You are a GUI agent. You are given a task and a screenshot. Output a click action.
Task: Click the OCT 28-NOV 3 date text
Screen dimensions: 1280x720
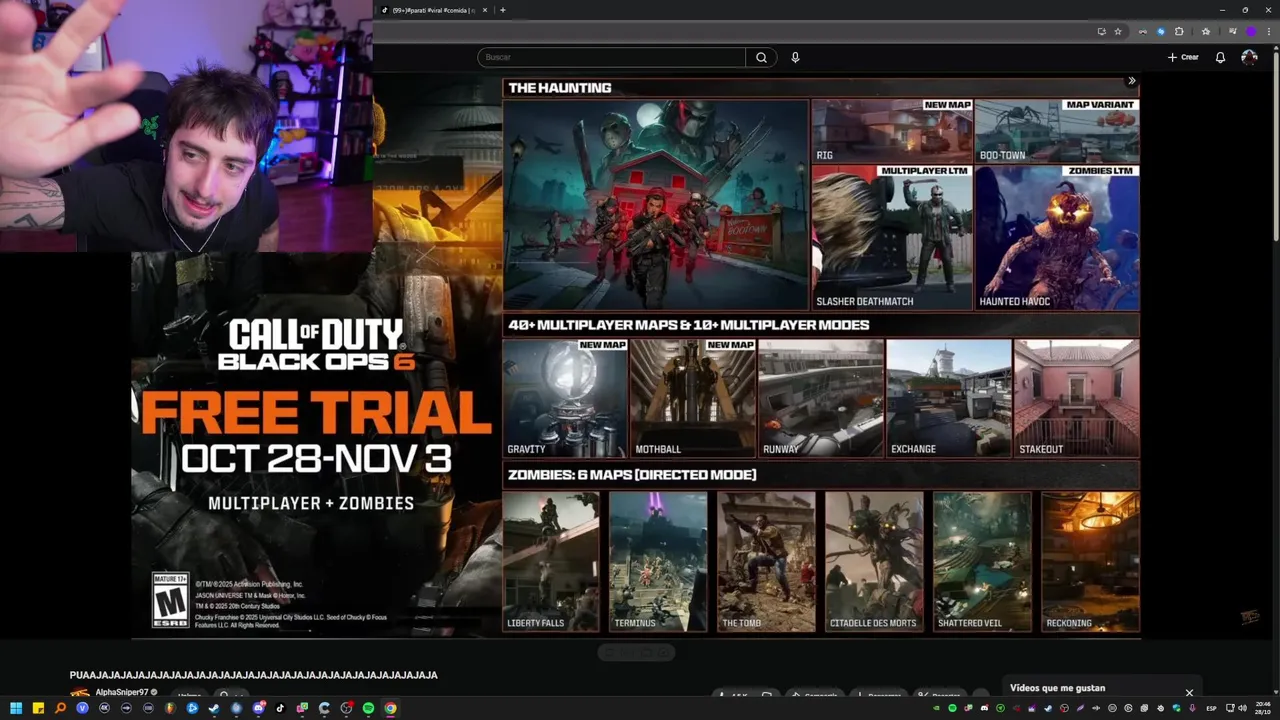[x=316, y=459]
